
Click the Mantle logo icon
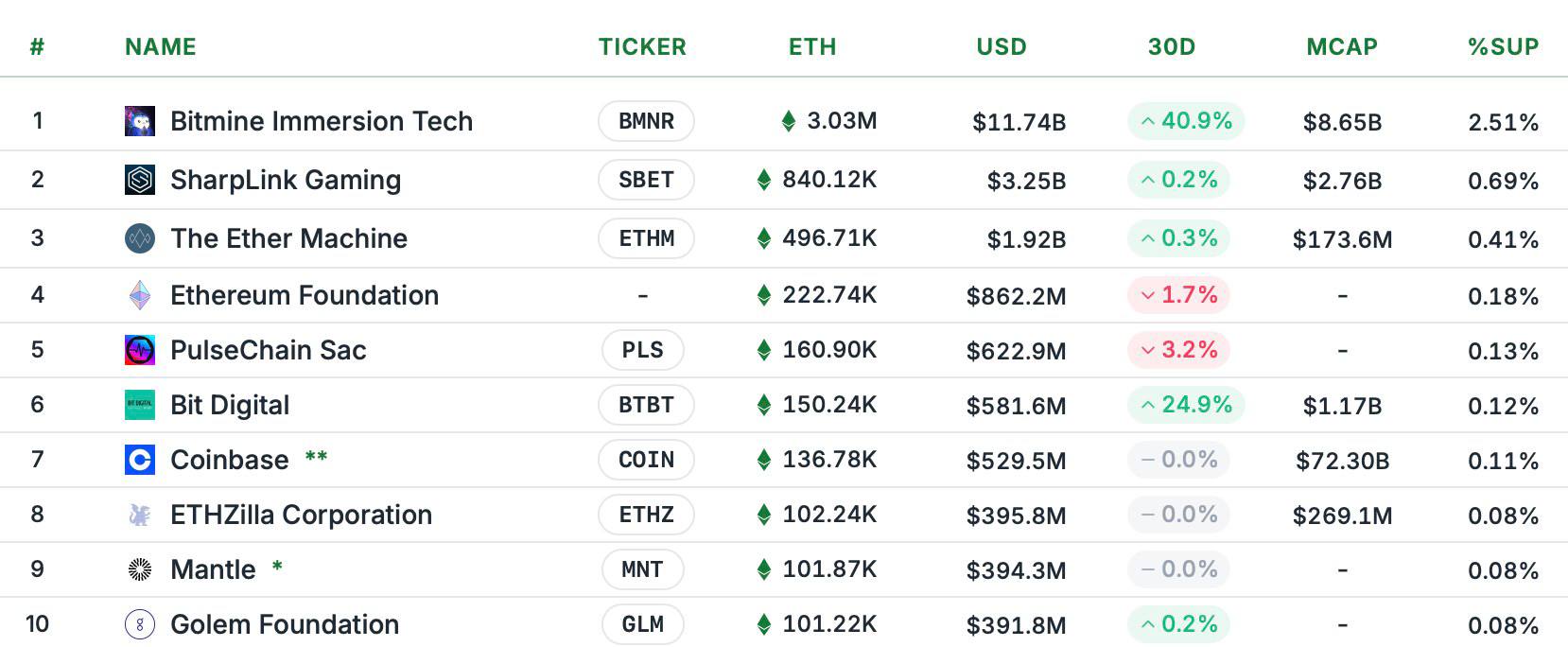click(140, 569)
